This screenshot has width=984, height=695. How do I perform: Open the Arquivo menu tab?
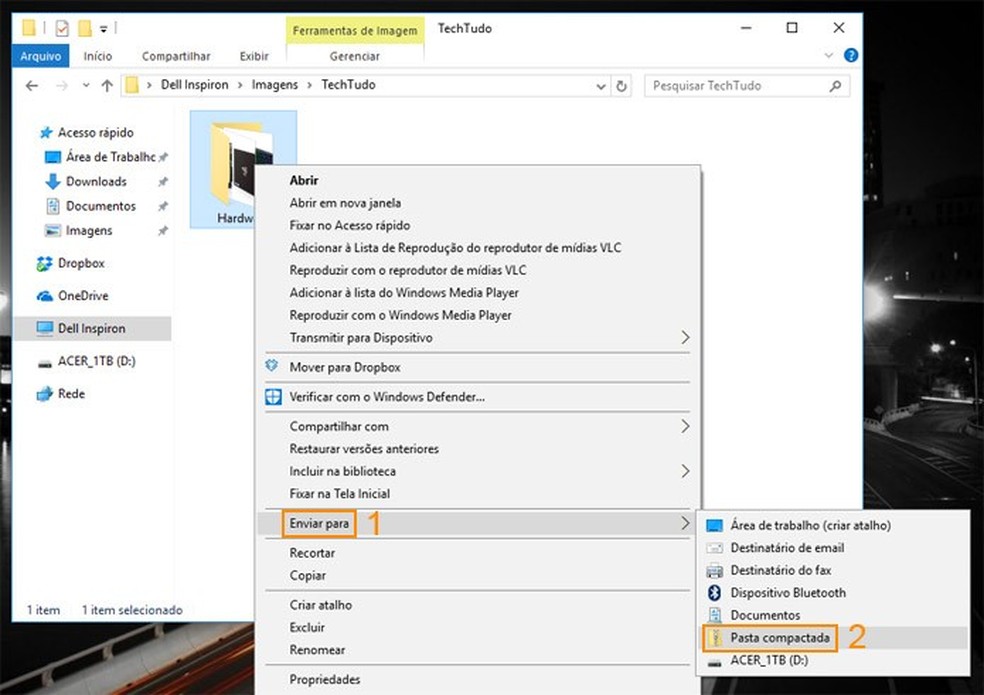[41, 56]
